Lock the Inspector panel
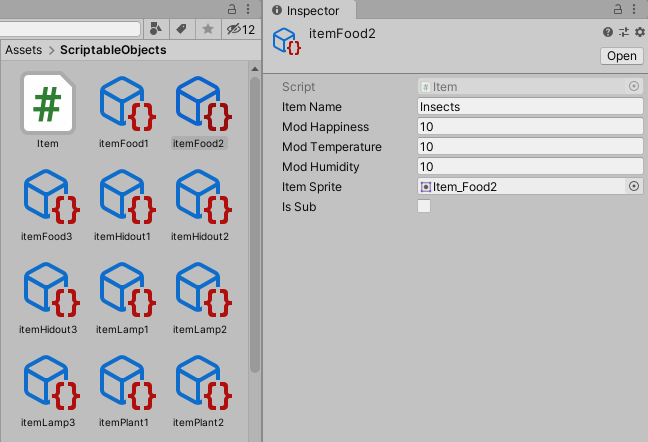This screenshot has height=442, width=648. (x=618, y=9)
